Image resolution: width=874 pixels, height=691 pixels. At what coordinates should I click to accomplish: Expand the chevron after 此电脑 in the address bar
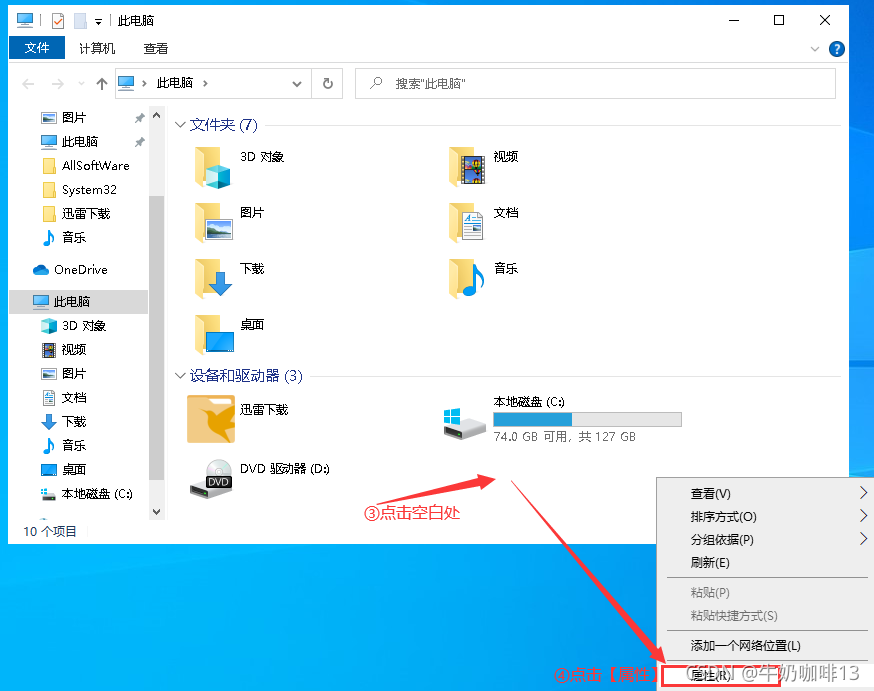point(205,84)
